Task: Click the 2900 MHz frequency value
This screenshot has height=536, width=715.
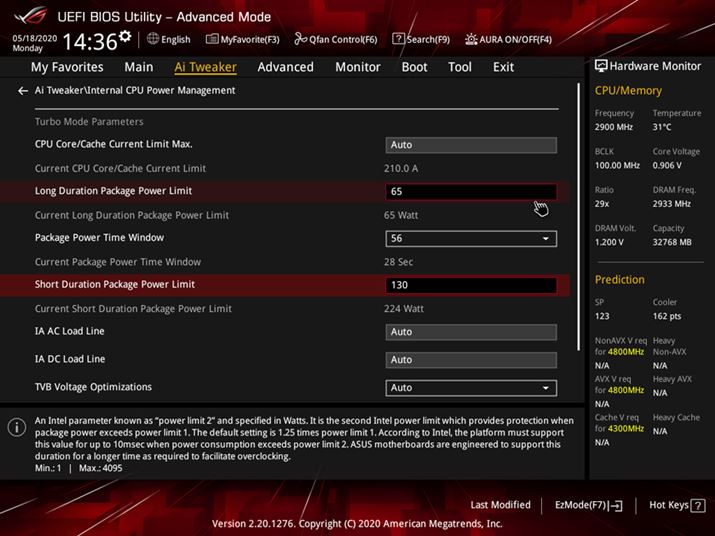Action: click(x=613, y=127)
